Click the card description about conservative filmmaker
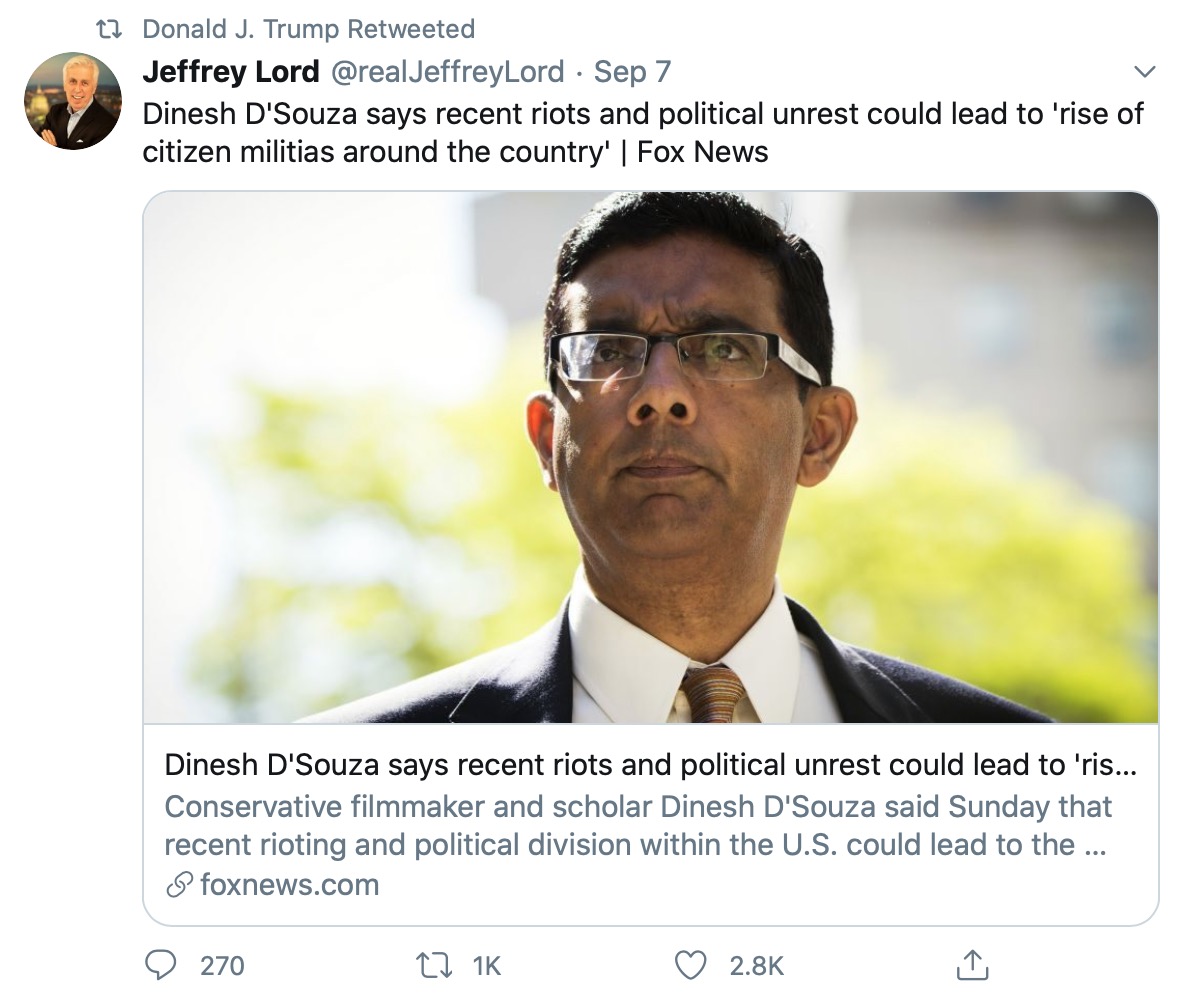 tap(638, 825)
